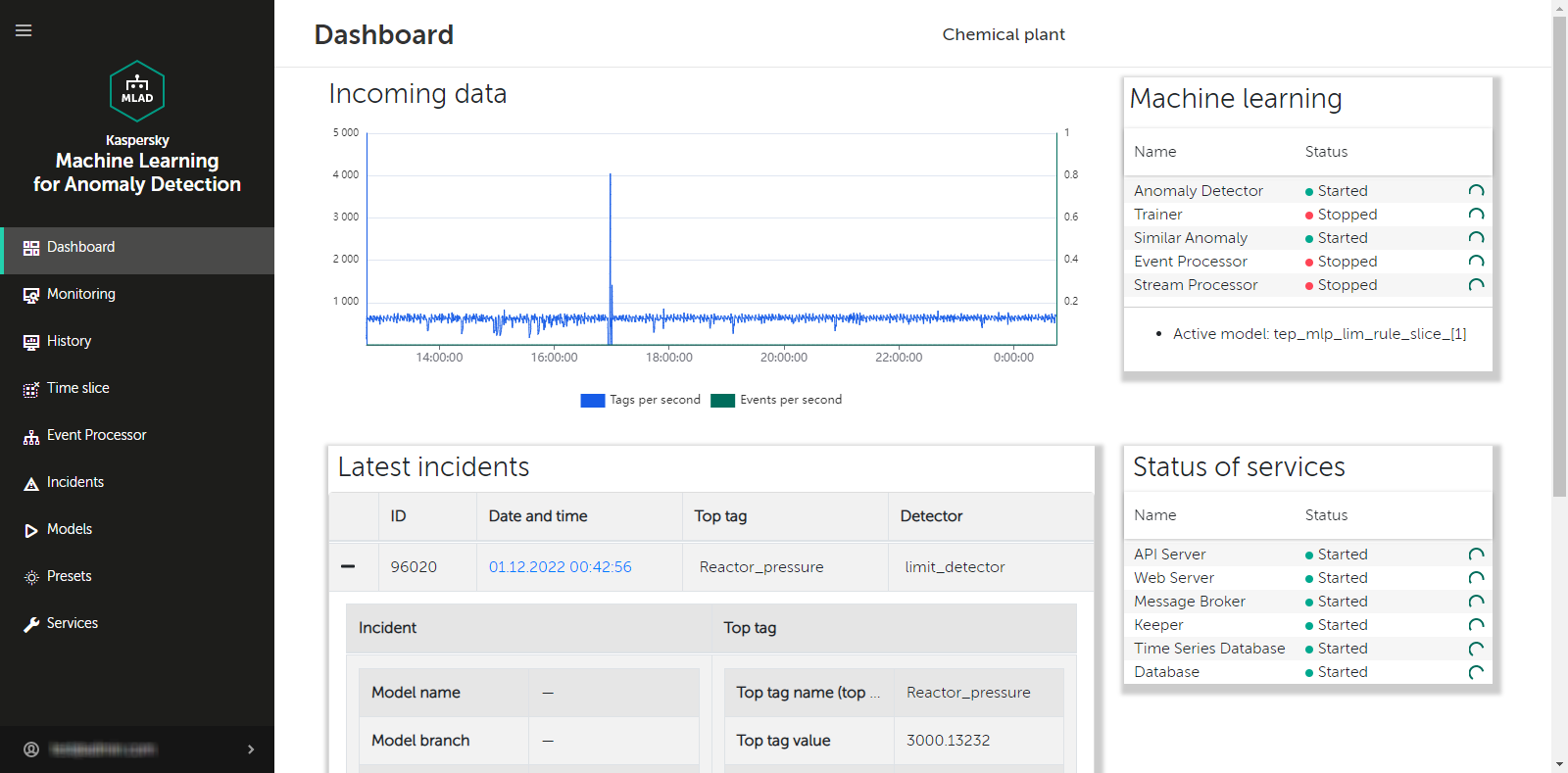Restart the Anomaly Detector via its refresh icon
This screenshot has height=773, width=1568.
(x=1476, y=191)
